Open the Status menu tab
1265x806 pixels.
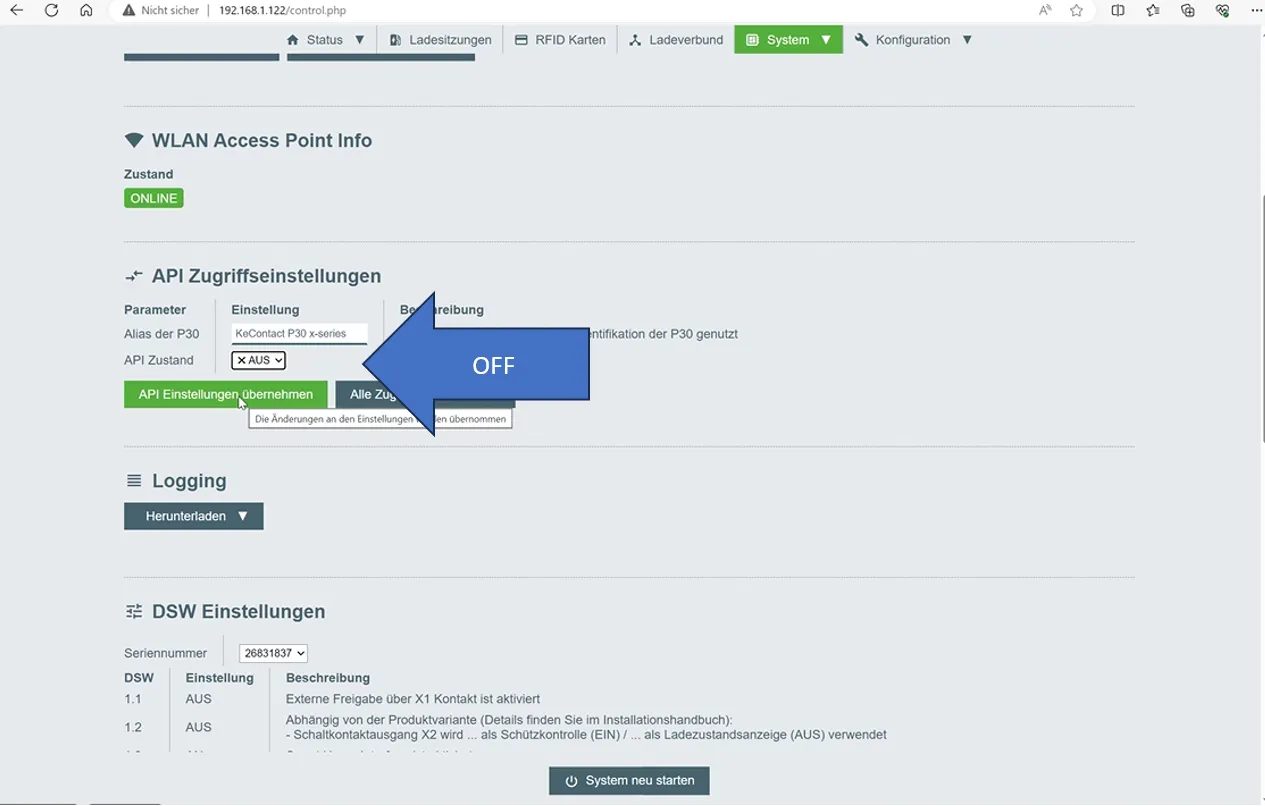326,40
